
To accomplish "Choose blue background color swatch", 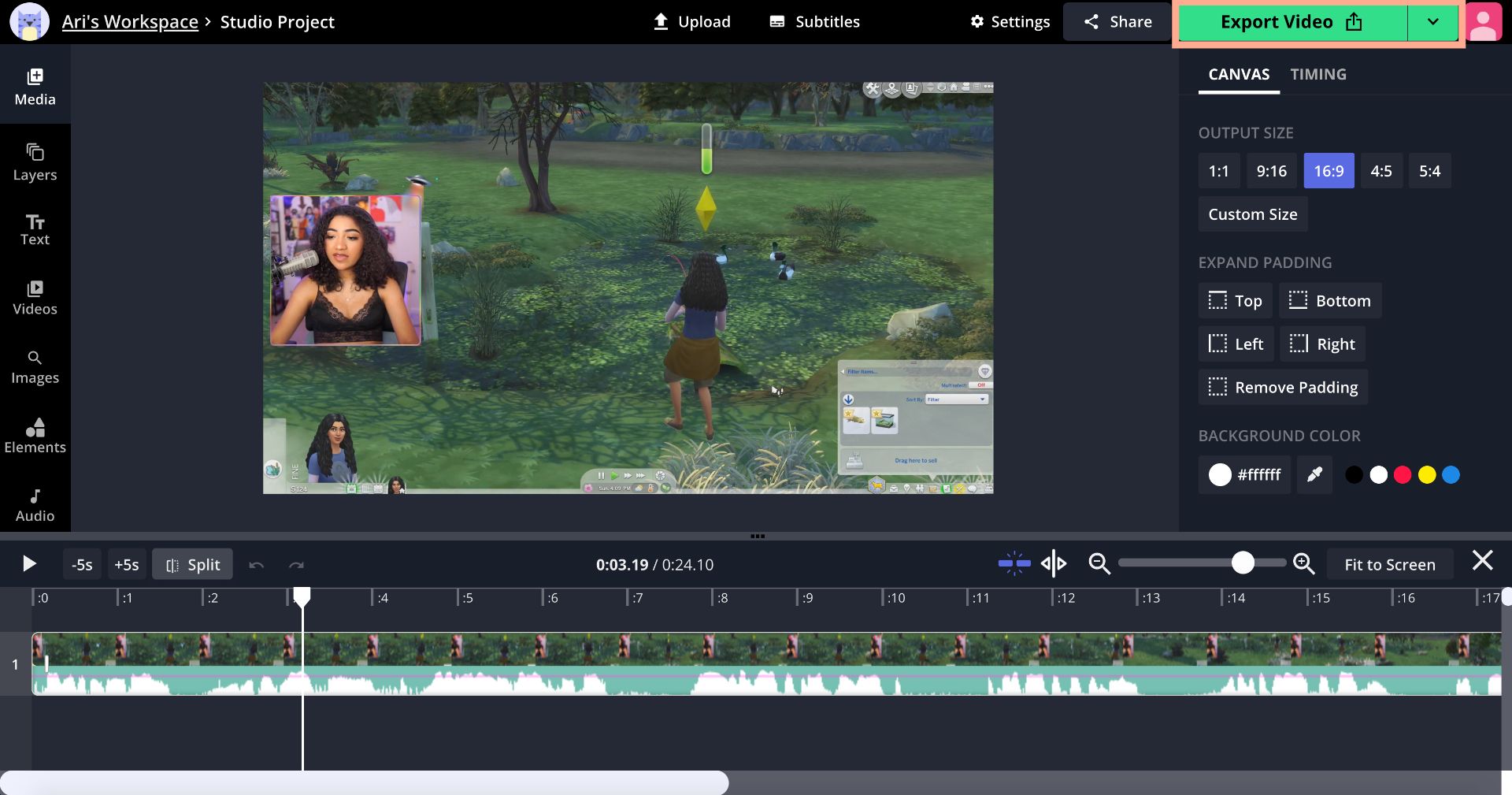I will tap(1451, 474).
